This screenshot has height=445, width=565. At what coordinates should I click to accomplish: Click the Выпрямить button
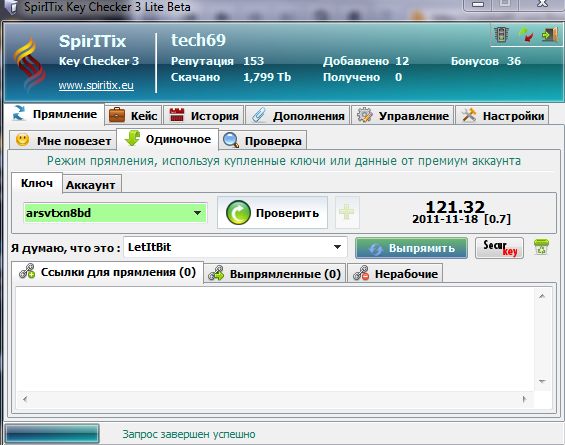point(411,248)
